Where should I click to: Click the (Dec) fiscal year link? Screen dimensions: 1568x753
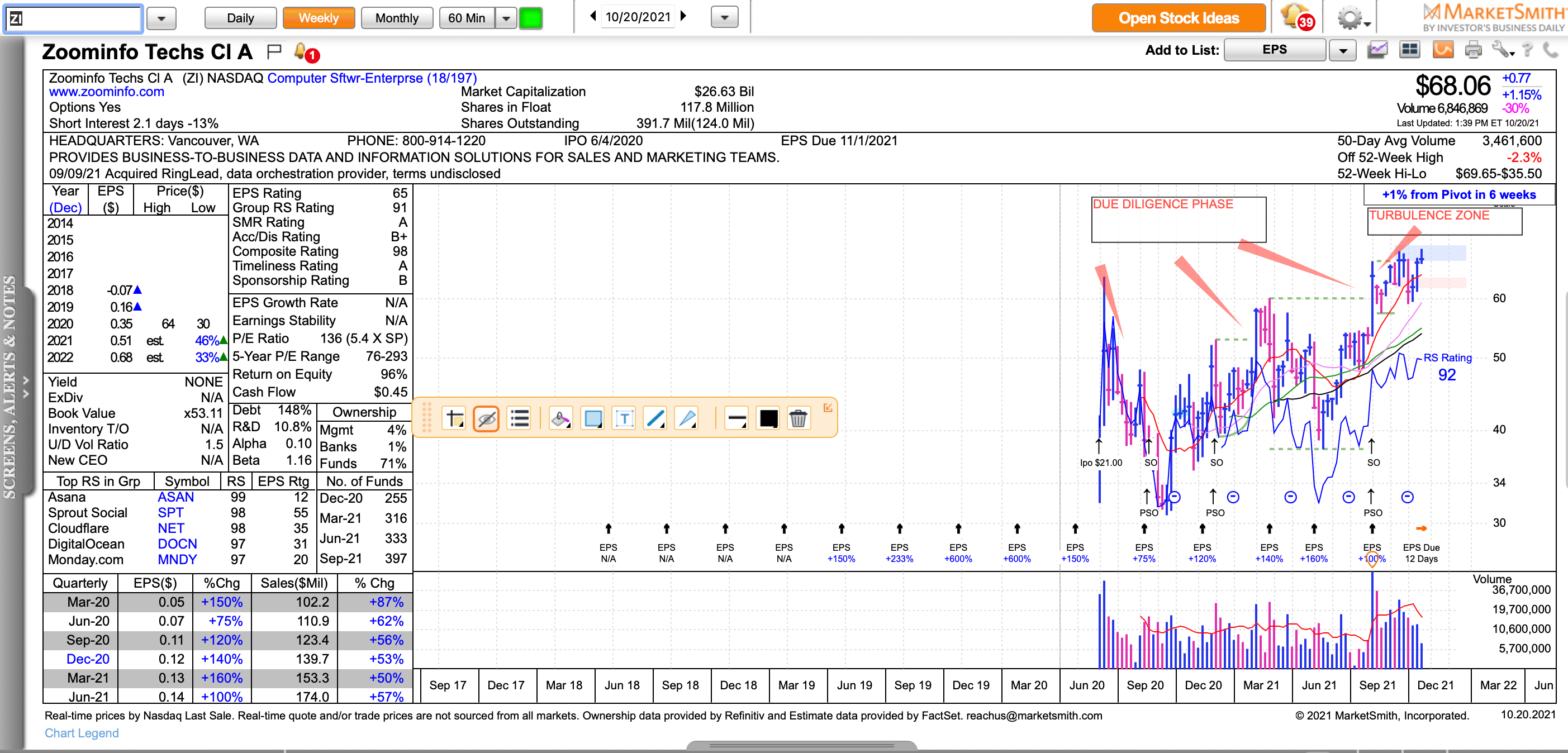65,207
